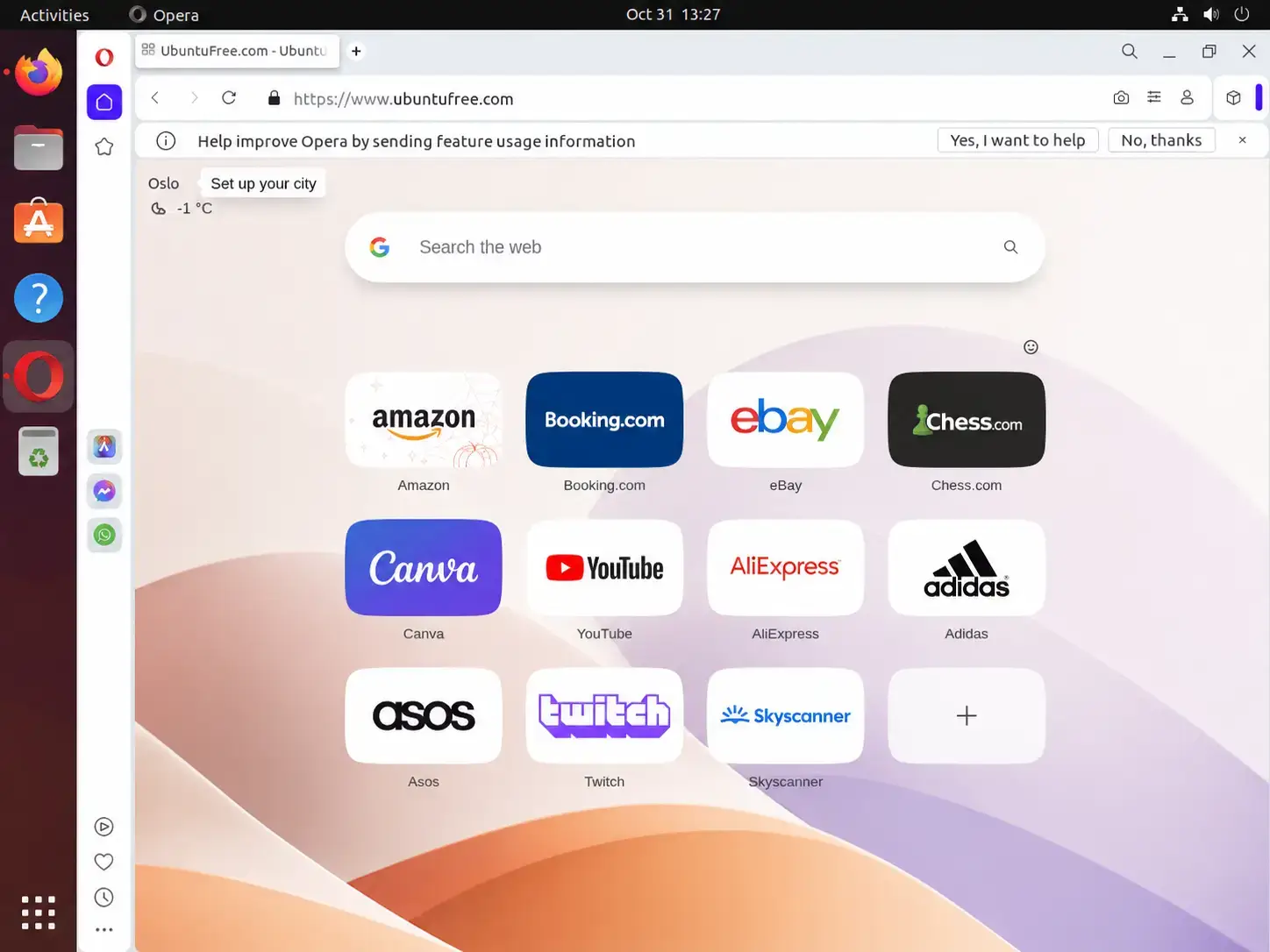Take a snapshot with the camera icon
The height and width of the screenshot is (952, 1270).
click(x=1121, y=98)
